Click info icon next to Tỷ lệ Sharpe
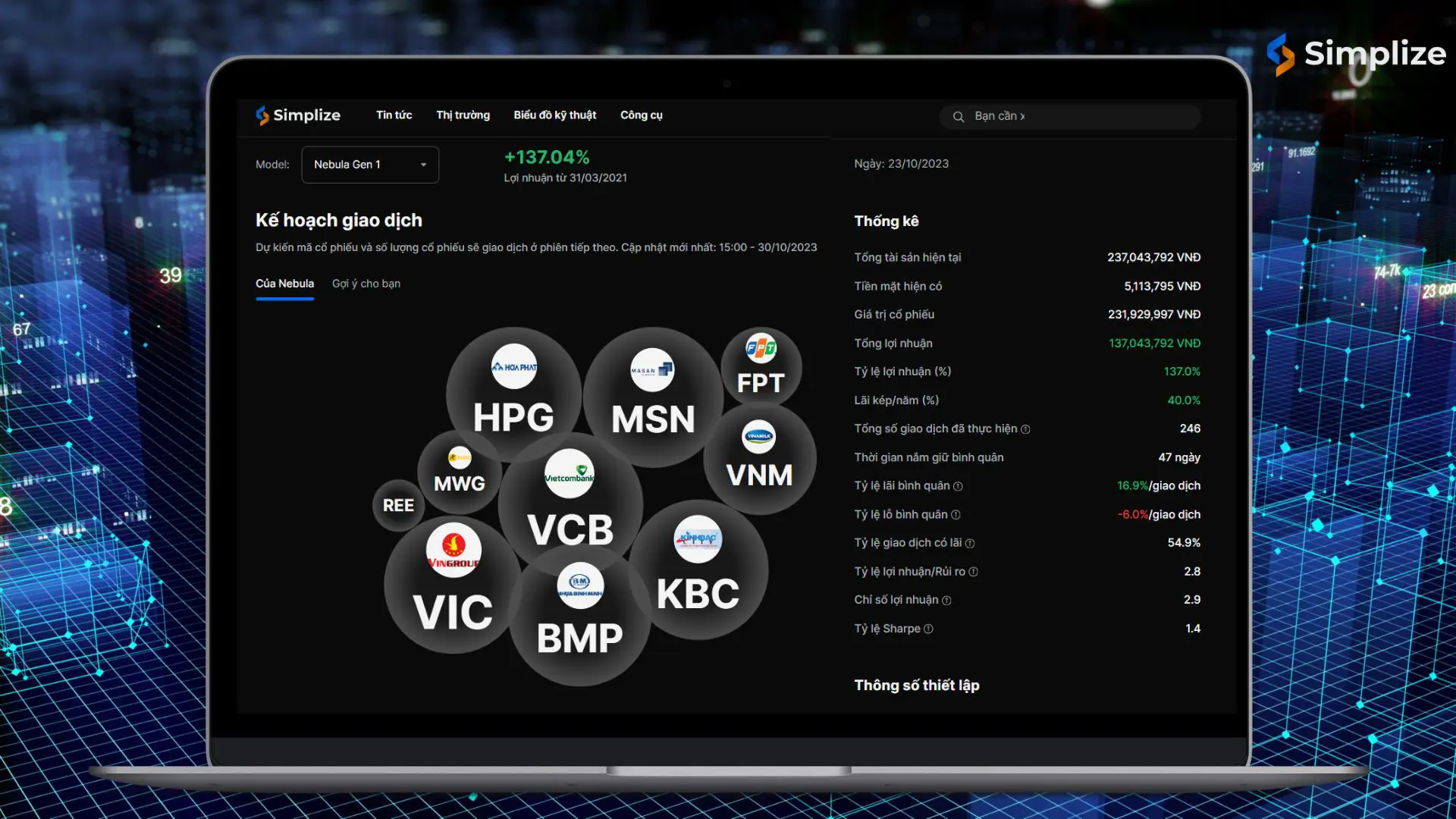Screen dimensions: 1456x819 pyautogui.click(x=929, y=629)
